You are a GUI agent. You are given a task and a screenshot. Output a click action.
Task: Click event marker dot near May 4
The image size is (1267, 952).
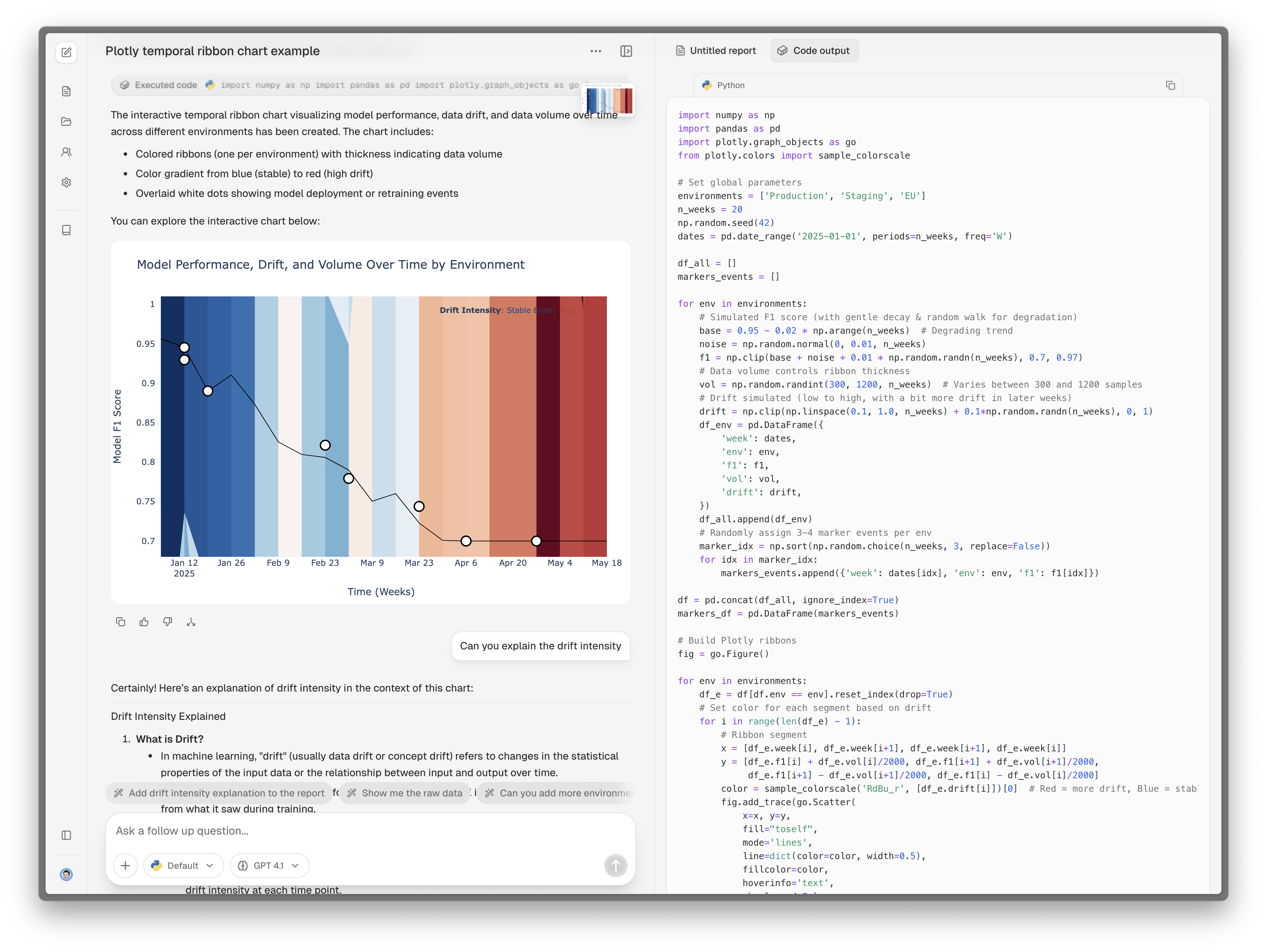pos(536,541)
